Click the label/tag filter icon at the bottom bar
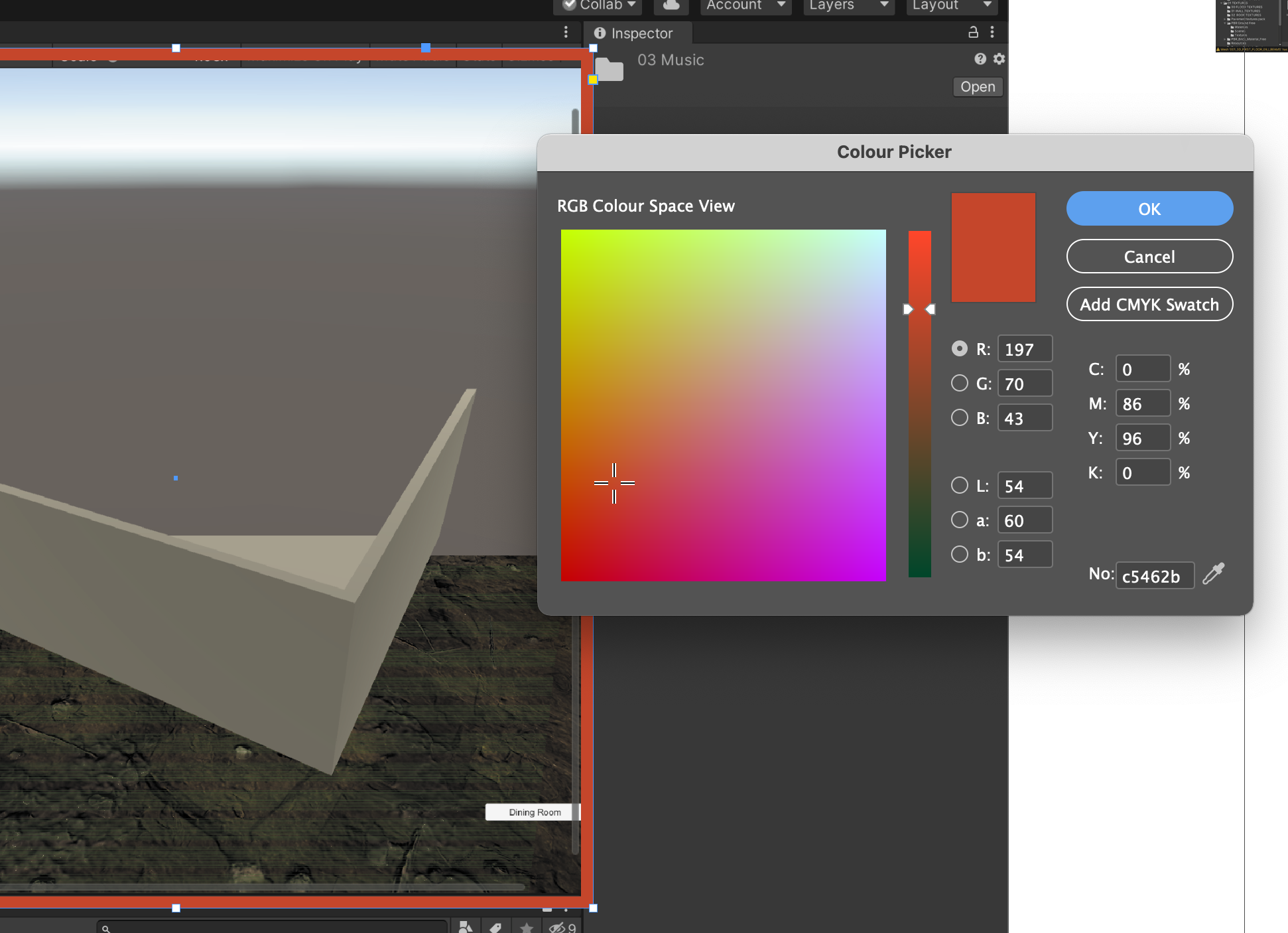1288x933 pixels. (x=495, y=926)
